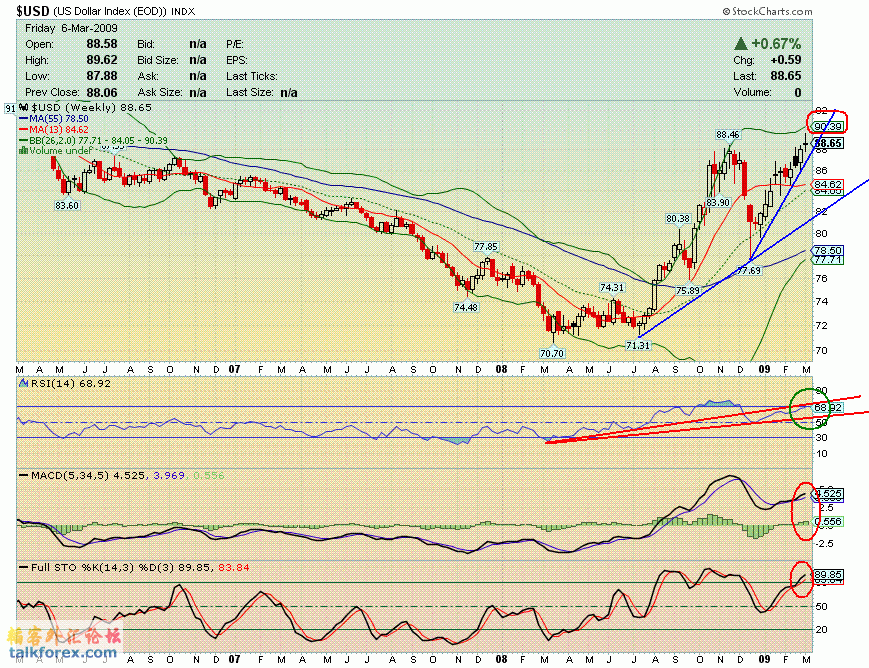Click the green up-triangle gain icon
Image resolution: width=869 pixels, height=668 pixels.
741,43
